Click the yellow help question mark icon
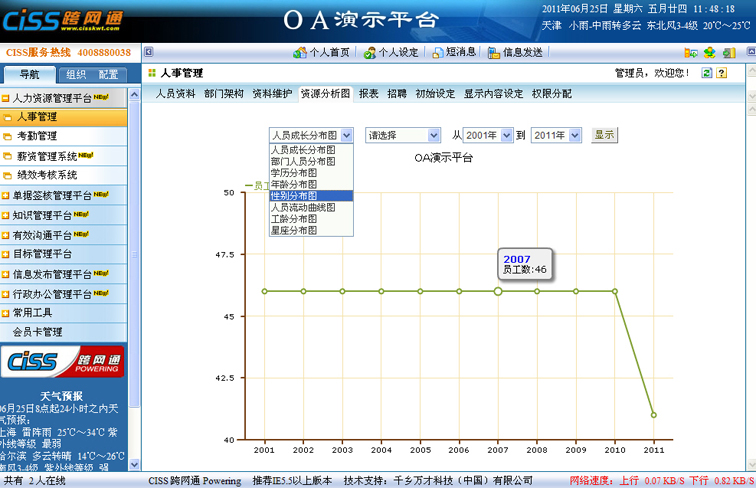 tap(722, 73)
